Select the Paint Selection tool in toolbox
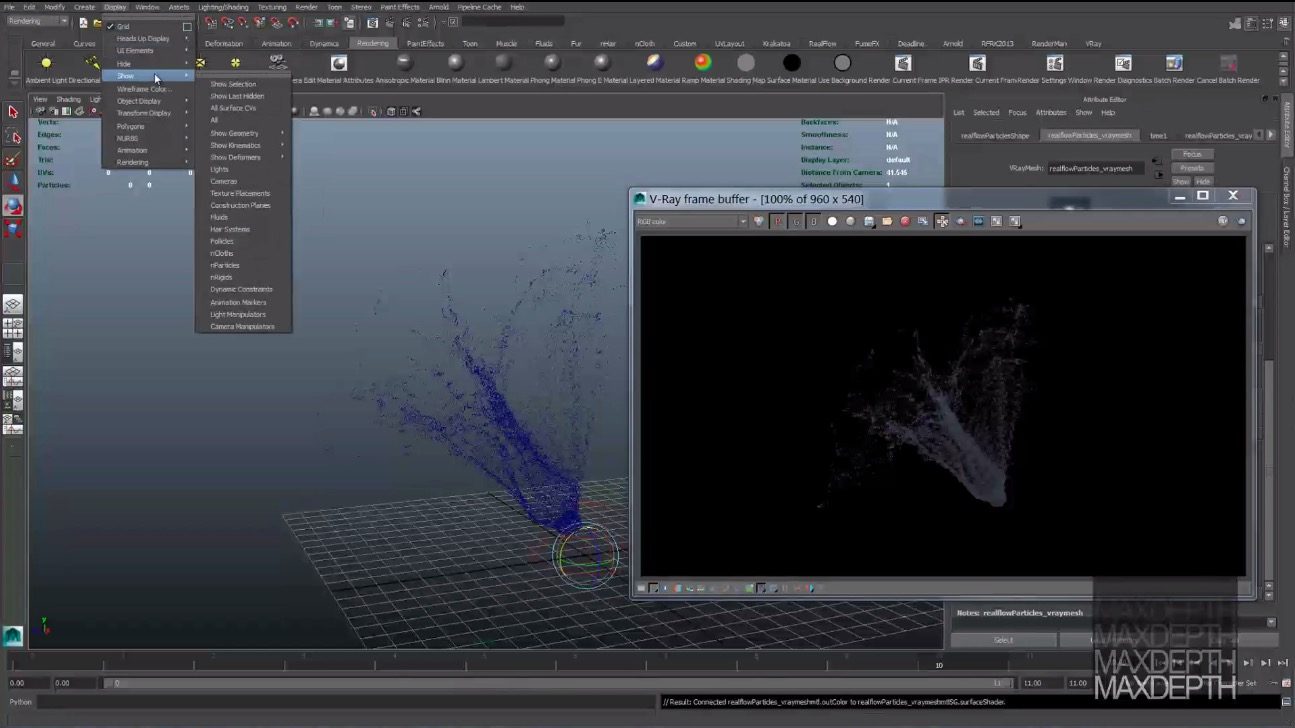Image resolution: width=1295 pixels, height=728 pixels. (13, 159)
